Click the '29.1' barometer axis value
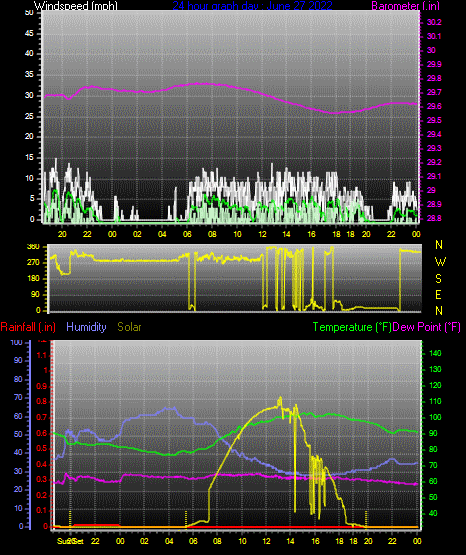Screen dimensions: 466x555 (434, 176)
